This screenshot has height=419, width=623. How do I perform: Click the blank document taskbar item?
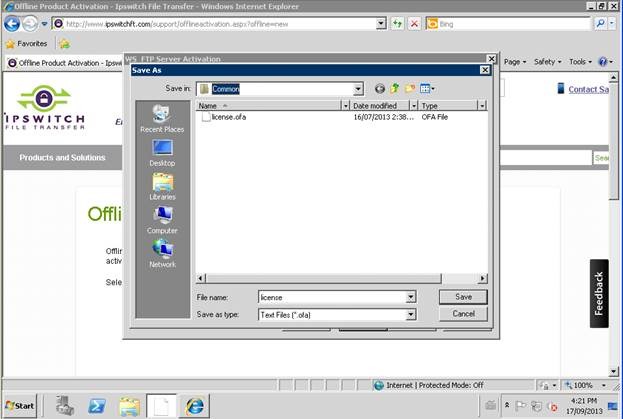click(161, 406)
